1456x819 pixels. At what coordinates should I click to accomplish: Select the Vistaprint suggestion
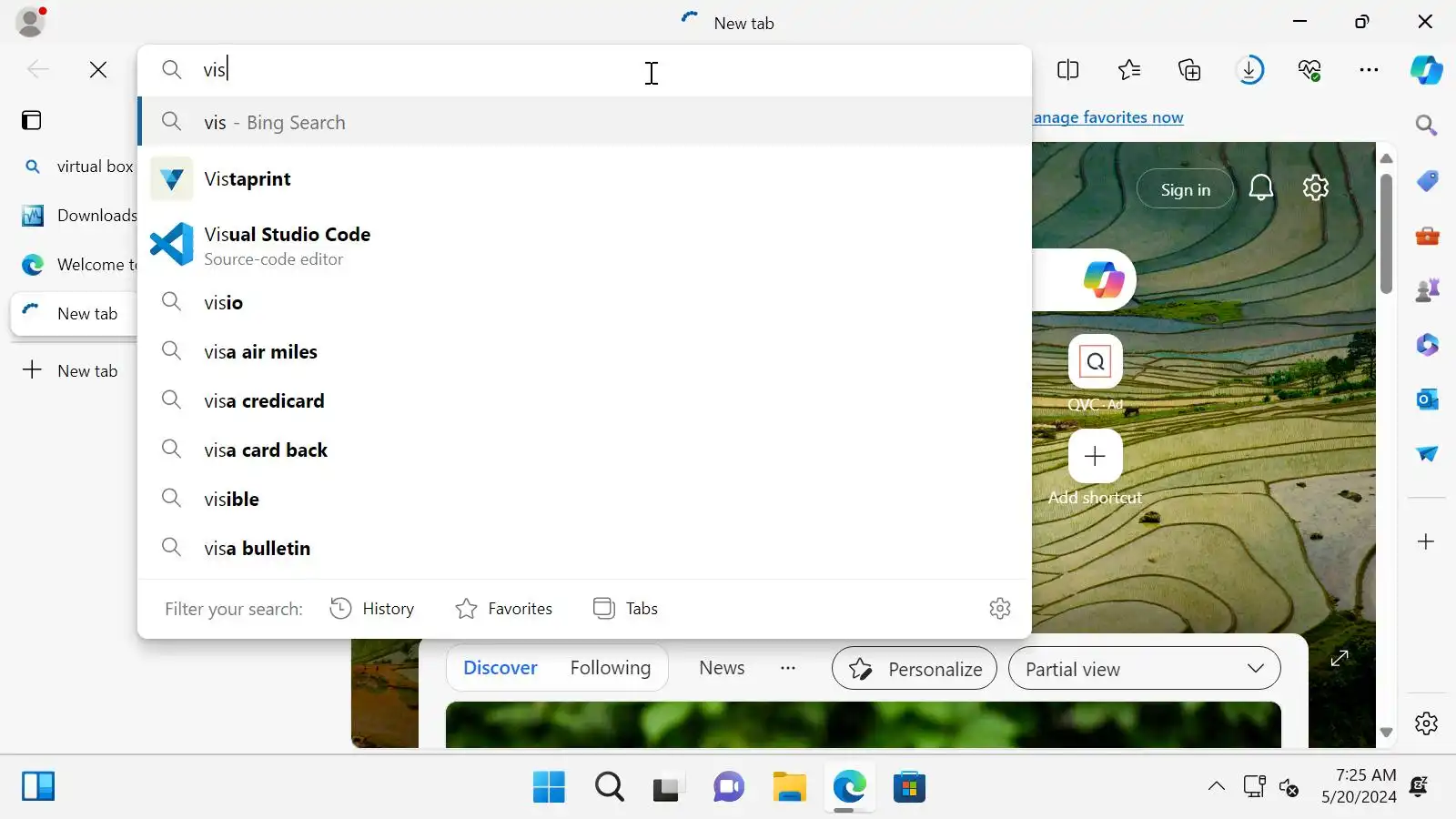tap(584, 179)
